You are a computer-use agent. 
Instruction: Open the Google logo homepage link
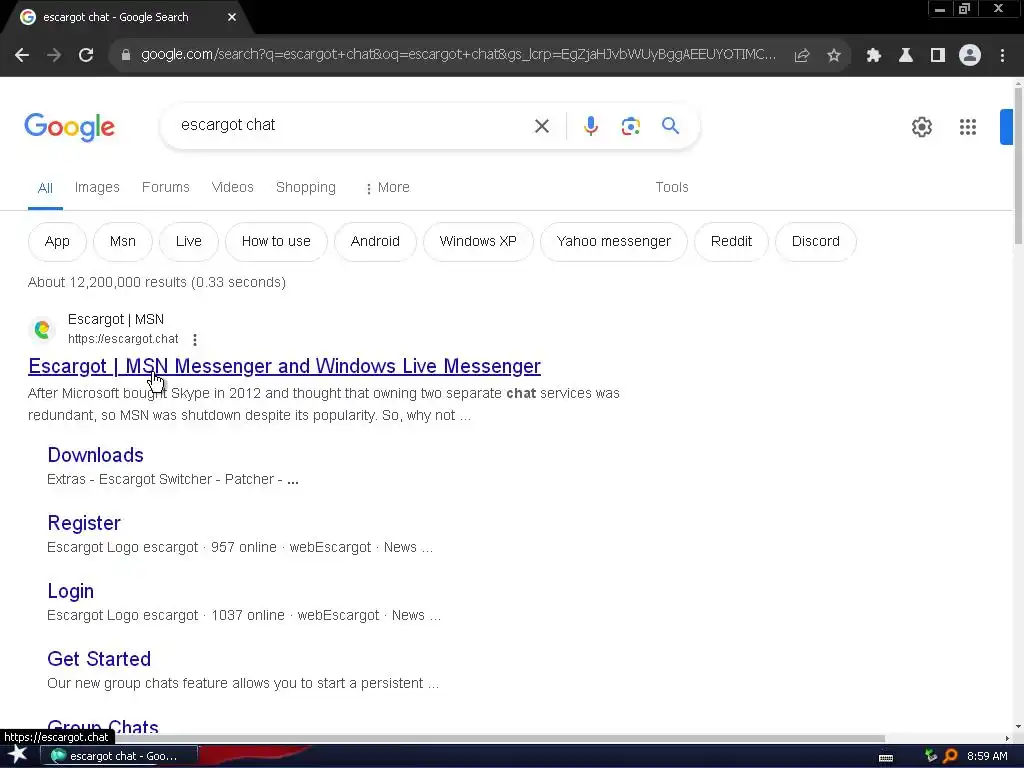pos(70,127)
